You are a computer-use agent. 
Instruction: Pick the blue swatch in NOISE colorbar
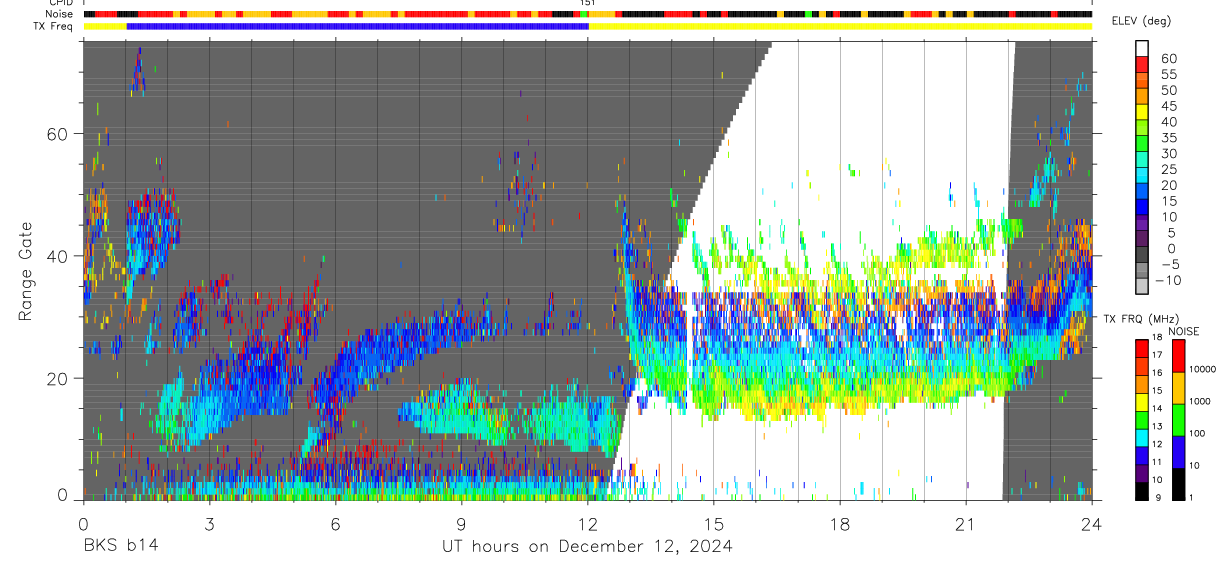tap(1178, 451)
